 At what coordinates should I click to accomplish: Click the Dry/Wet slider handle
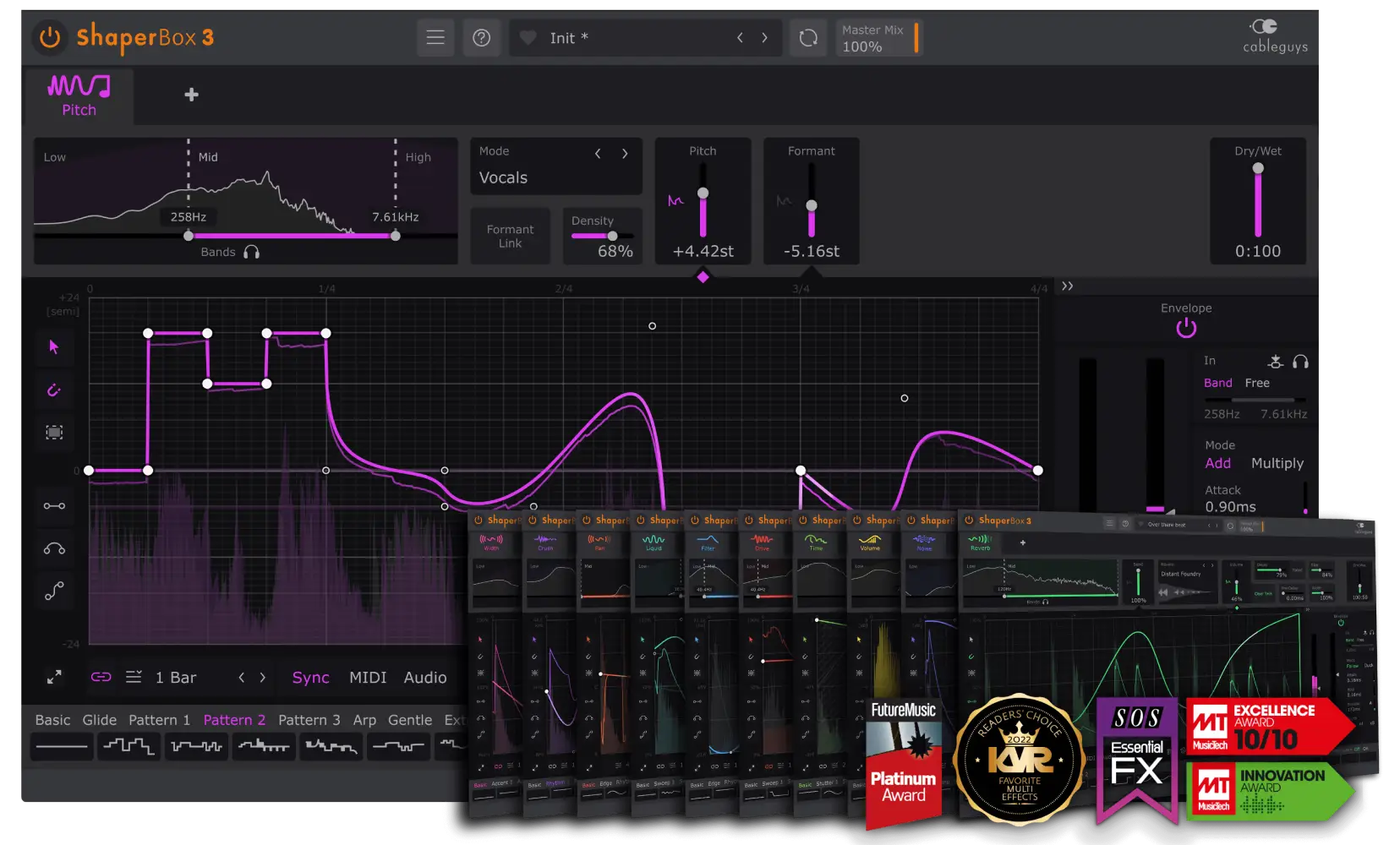tap(1258, 168)
